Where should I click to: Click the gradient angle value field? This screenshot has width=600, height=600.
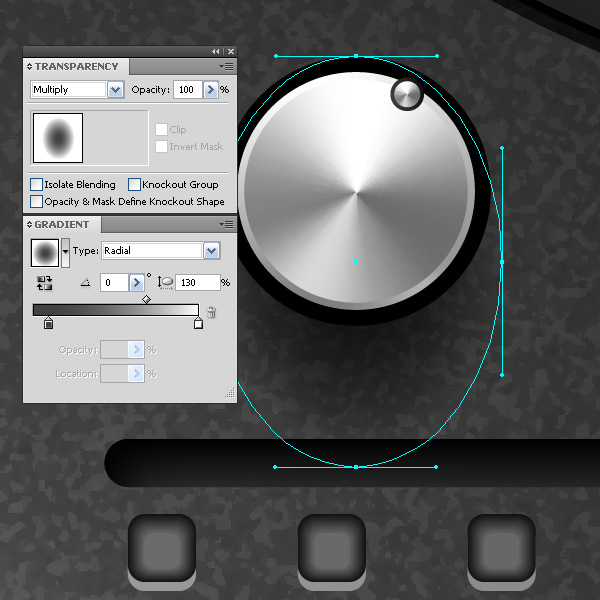[114, 283]
